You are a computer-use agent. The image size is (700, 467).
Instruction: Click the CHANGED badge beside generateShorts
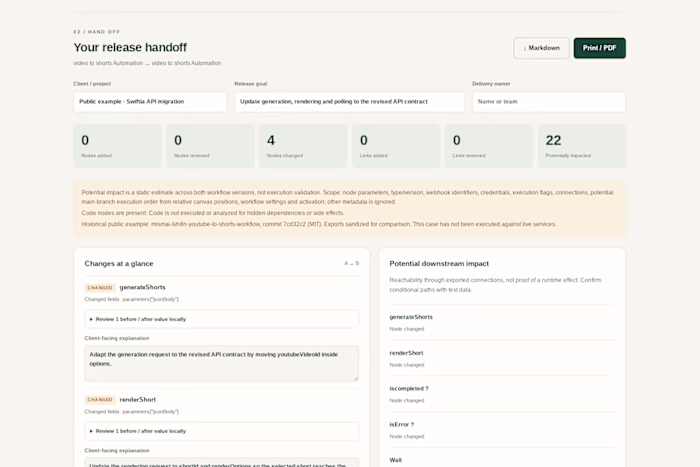click(100, 288)
